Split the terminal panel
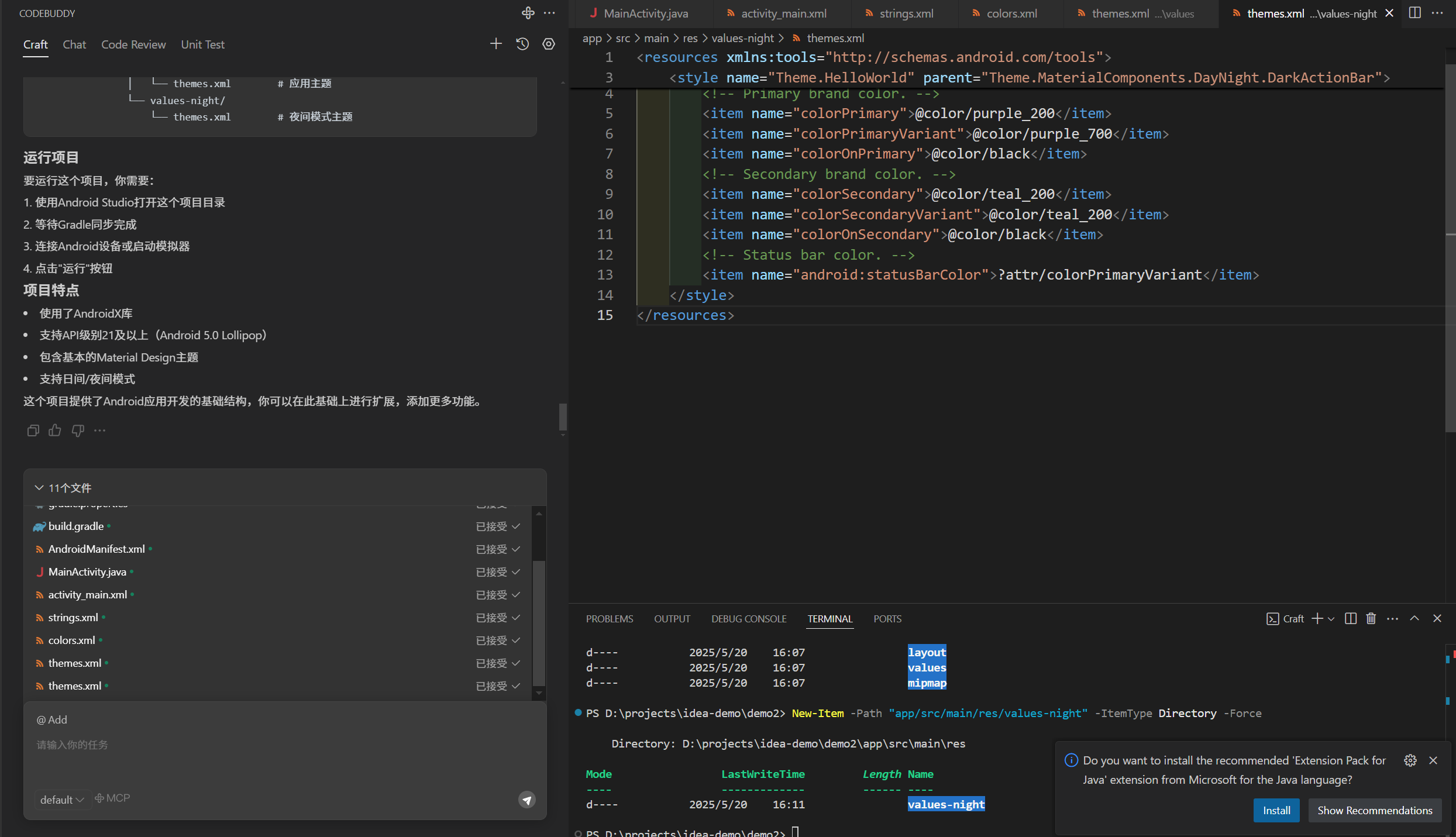 [1350, 619]
